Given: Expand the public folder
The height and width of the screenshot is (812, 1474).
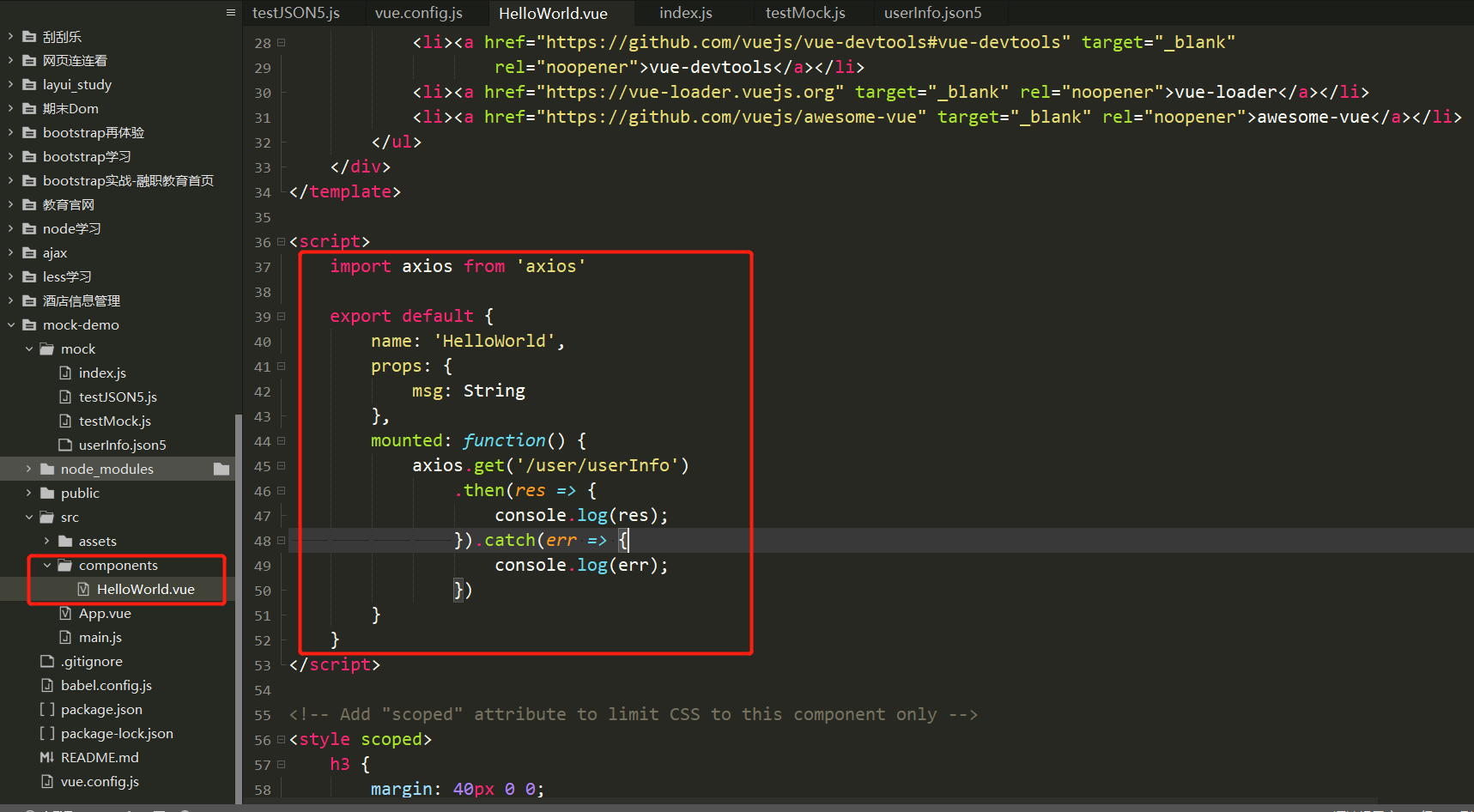Looking at the screenshot, I should [29, 494].
